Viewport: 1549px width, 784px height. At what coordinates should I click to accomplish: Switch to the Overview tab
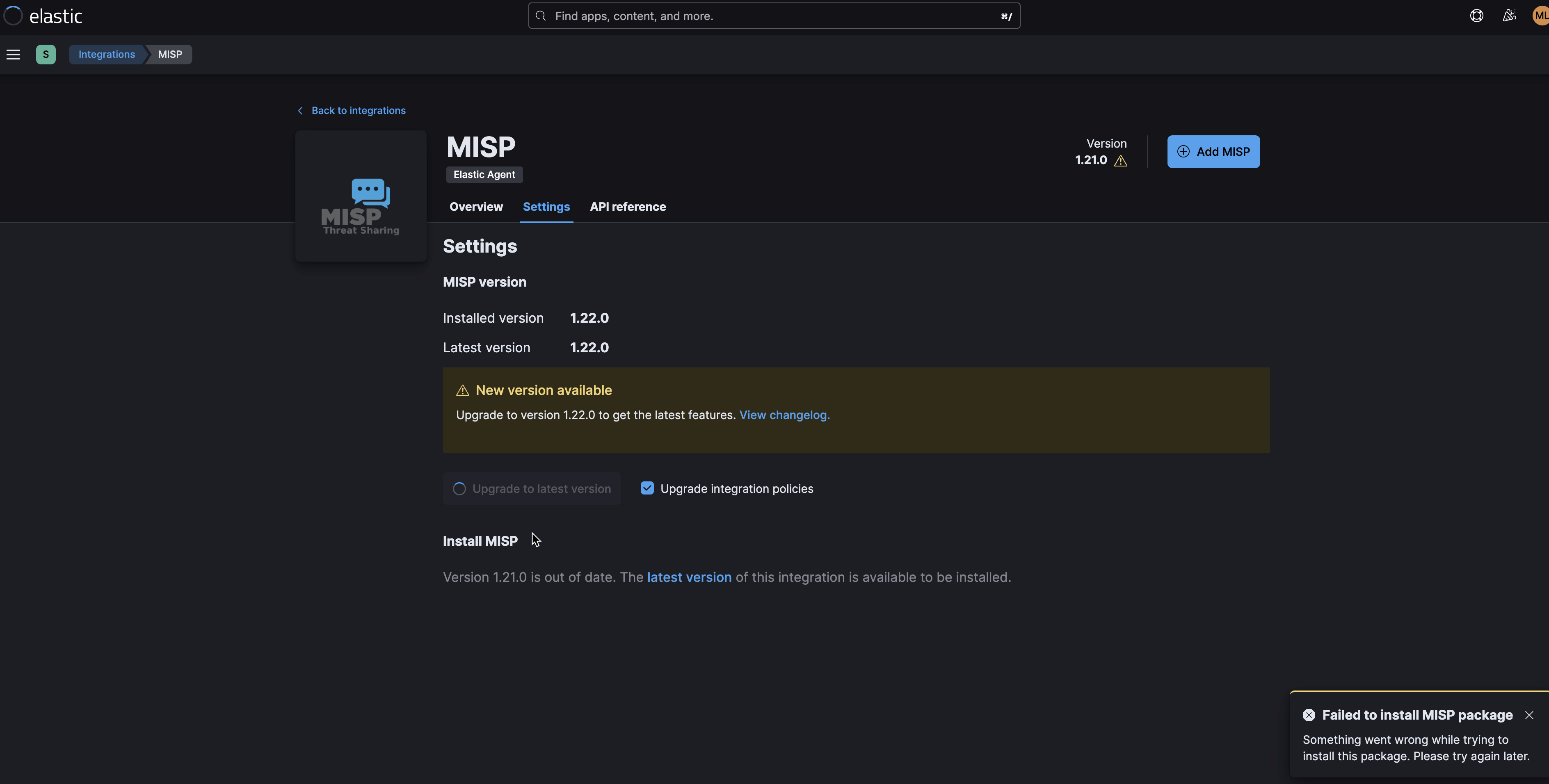click(475, 206)
